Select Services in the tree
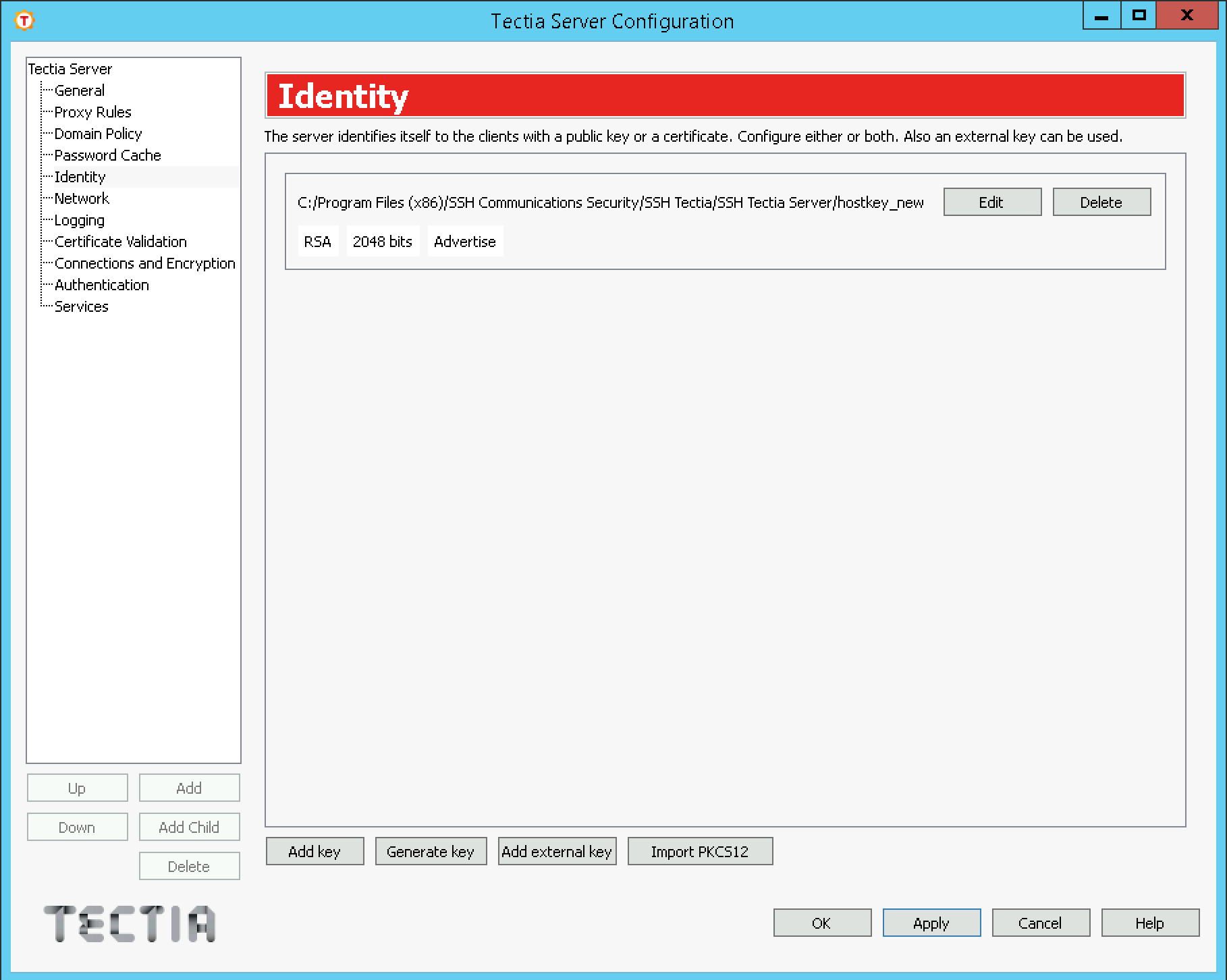The image size is (1227, 980). 81,306
